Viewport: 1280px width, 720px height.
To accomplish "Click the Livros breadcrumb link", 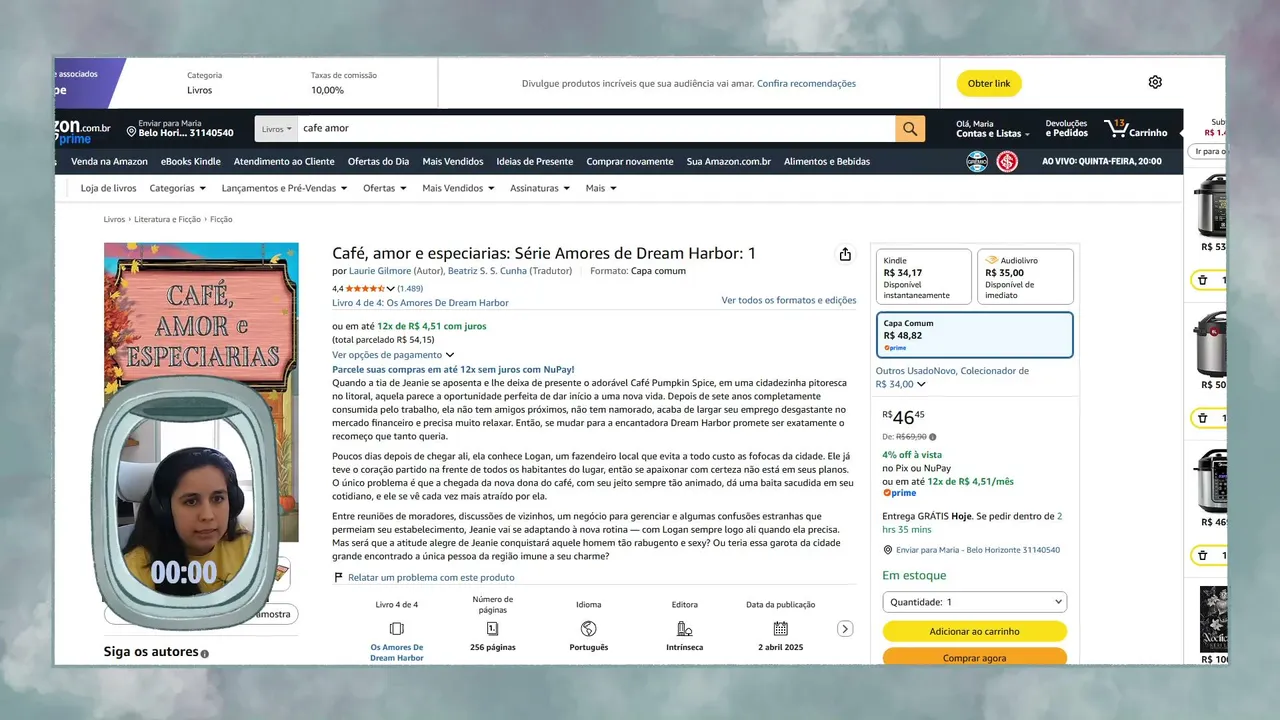I will tap(114, 219).
